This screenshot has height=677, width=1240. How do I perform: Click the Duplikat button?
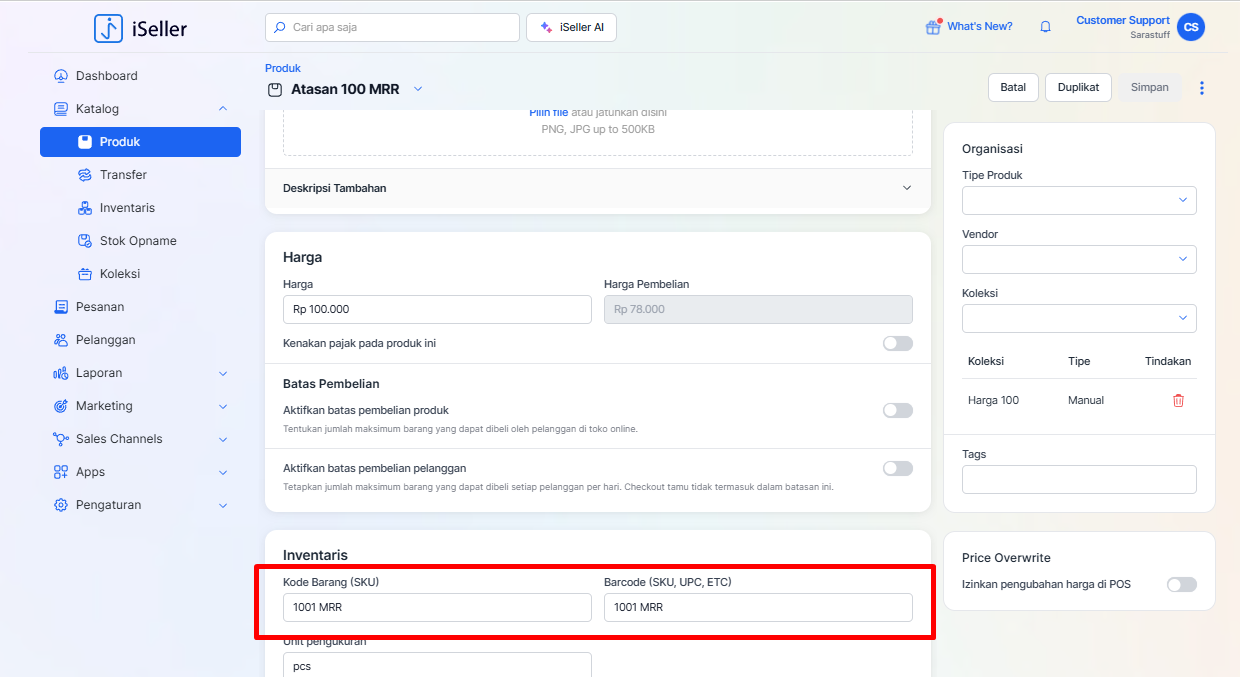[1078, 87]
